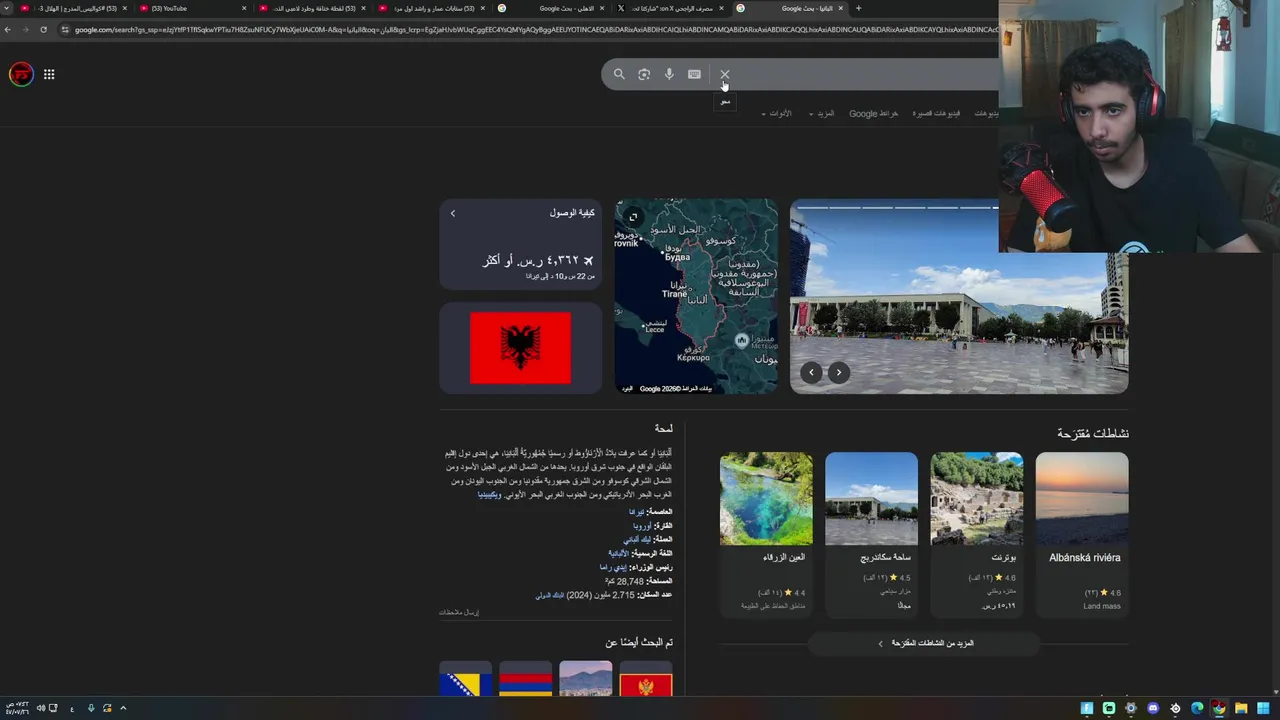
Task: Go forward with browser forward arrow
Action: pyautogui.click(x=25, y=29)
